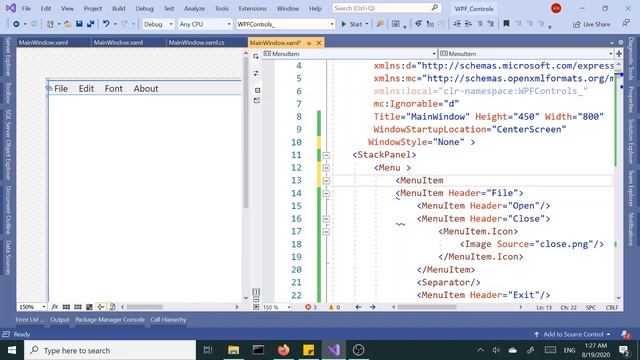Click the Find in Files icon next to Start
This screenshot has height=360, width=640.
coord(380,24)
